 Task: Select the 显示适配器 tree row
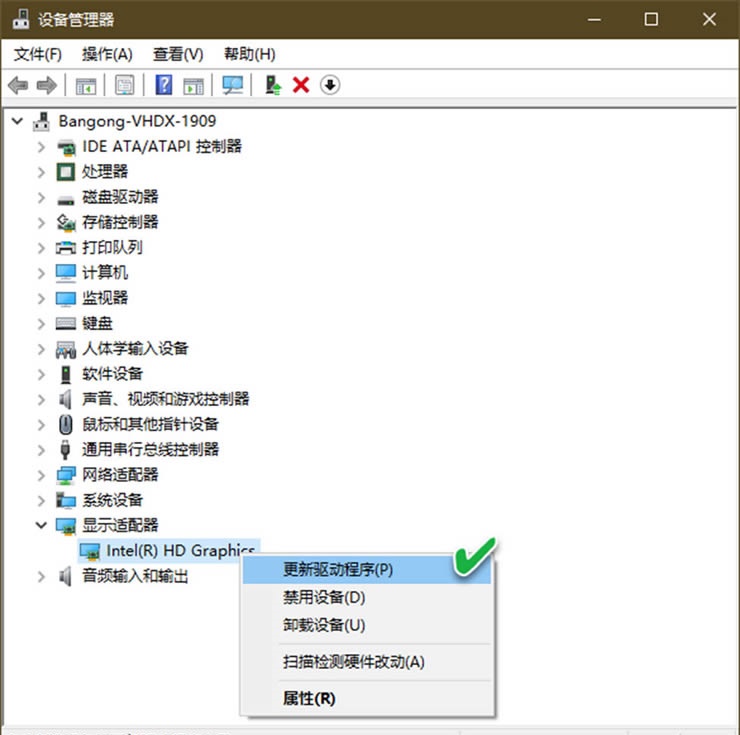tap(120, 525)
